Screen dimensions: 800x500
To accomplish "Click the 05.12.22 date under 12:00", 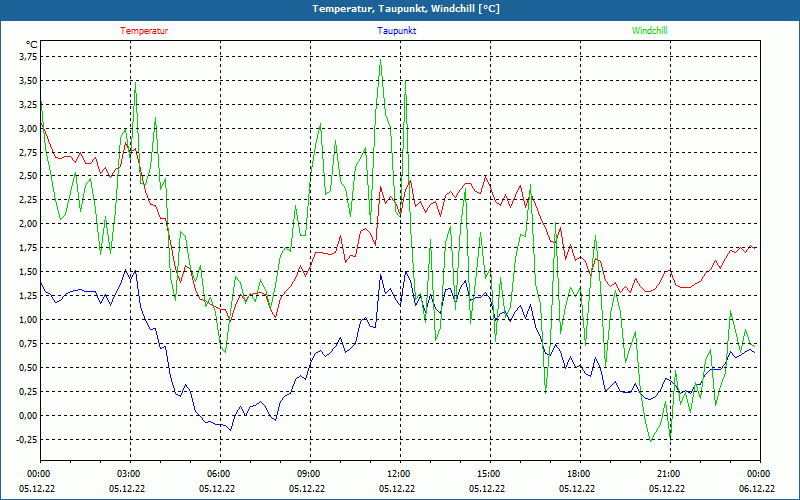I will click(396, 489).
